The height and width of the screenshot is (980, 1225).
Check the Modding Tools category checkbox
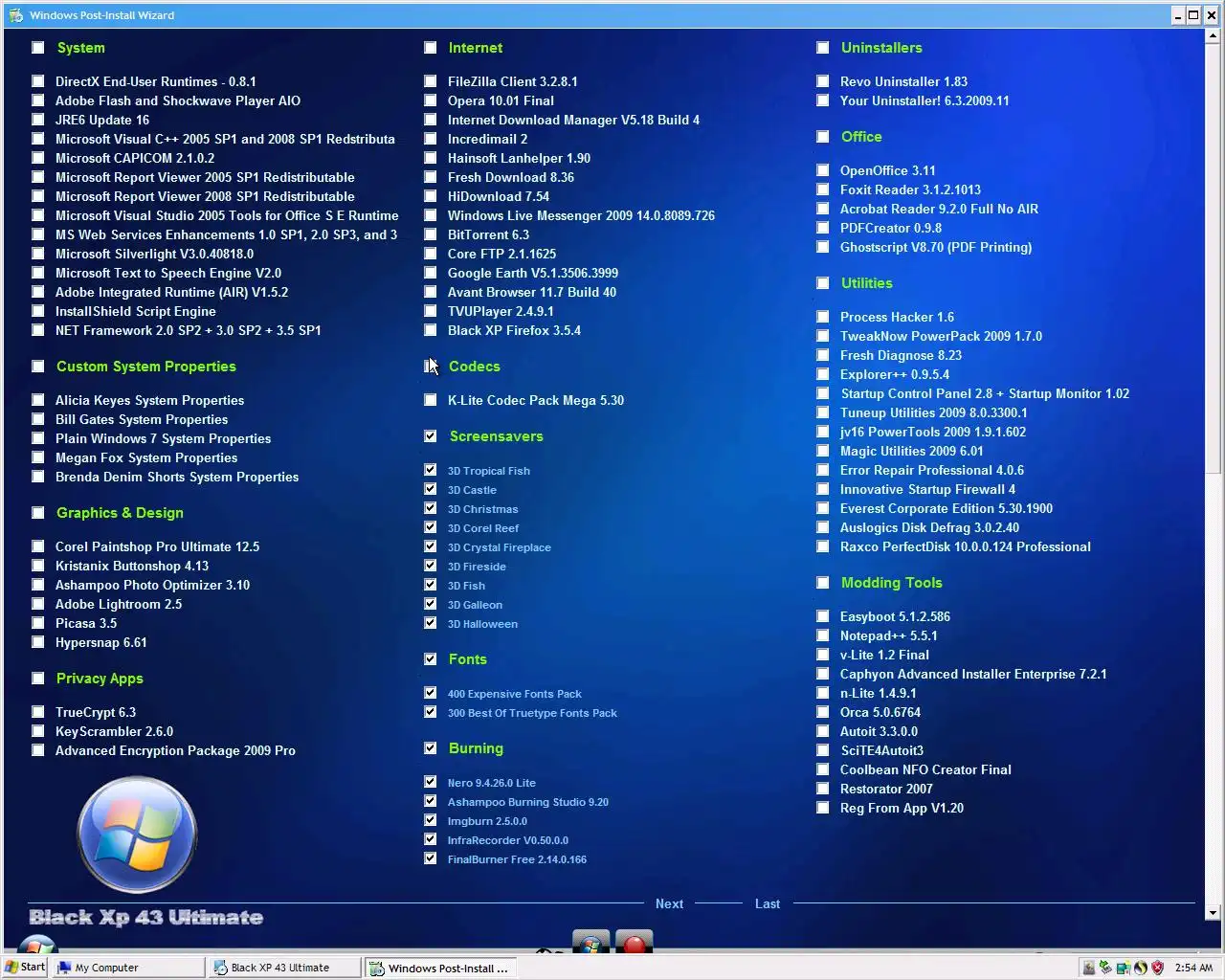(x=823, y=583)
